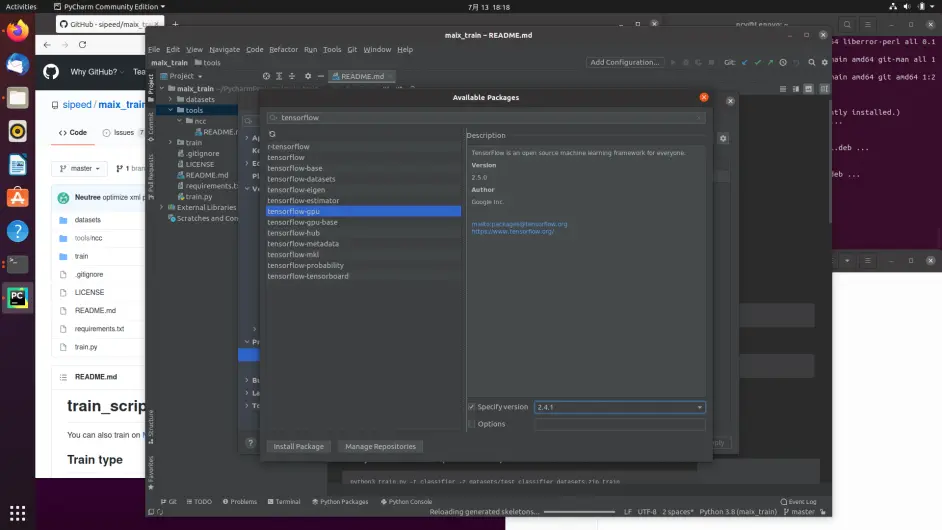Open Ubuntu Software from the dock
The width and height of the screenshot is (942, 530).
pos(17,198)
